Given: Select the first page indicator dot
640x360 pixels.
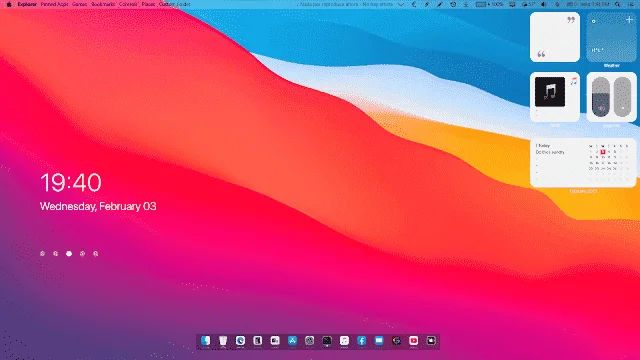Looking at the screenshot, I should [42, 254].
